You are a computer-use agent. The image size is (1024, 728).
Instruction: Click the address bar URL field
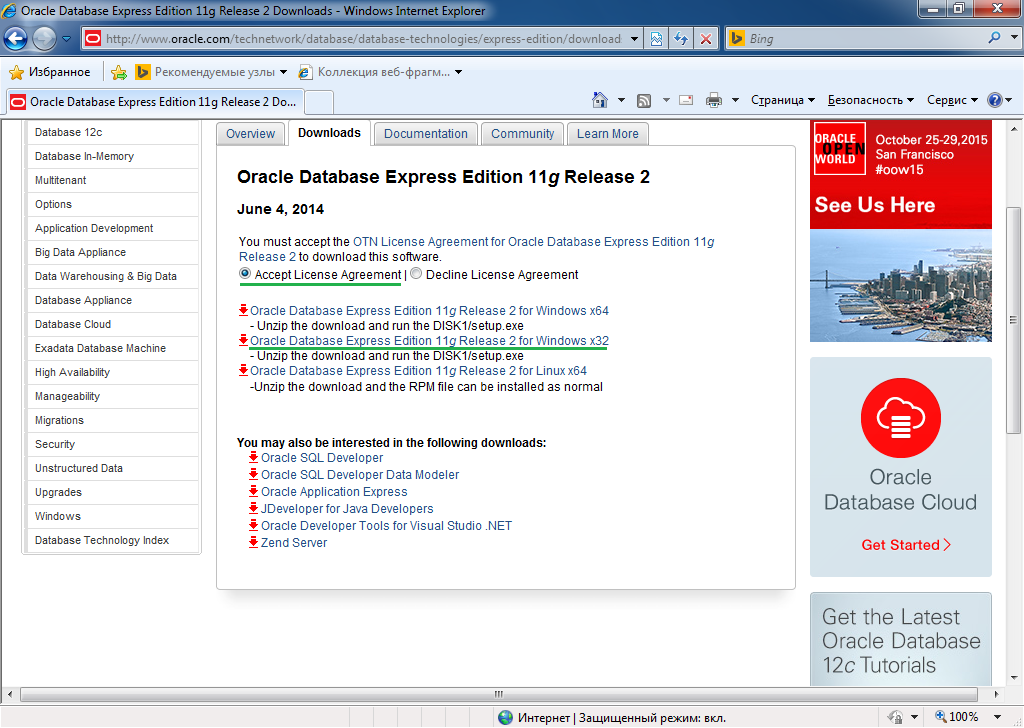click(363, 39)
